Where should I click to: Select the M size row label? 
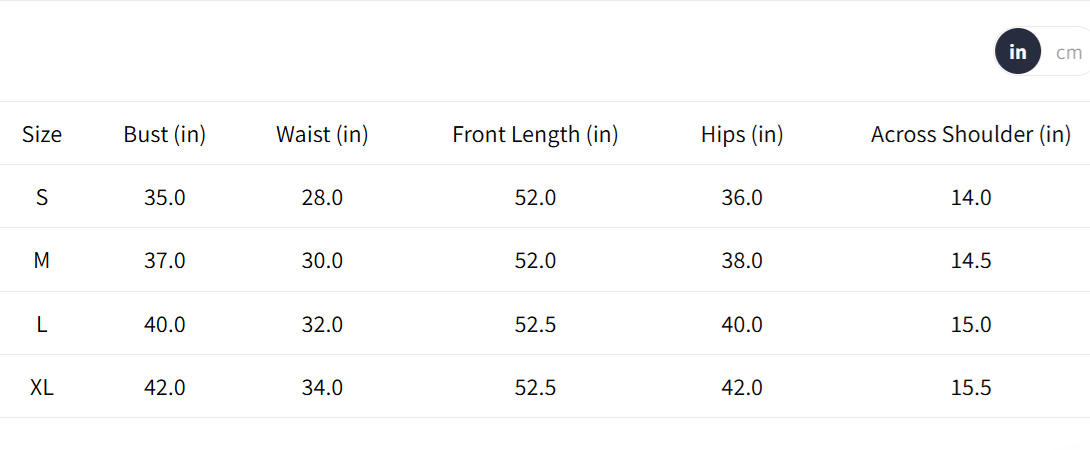click(42, 261)
